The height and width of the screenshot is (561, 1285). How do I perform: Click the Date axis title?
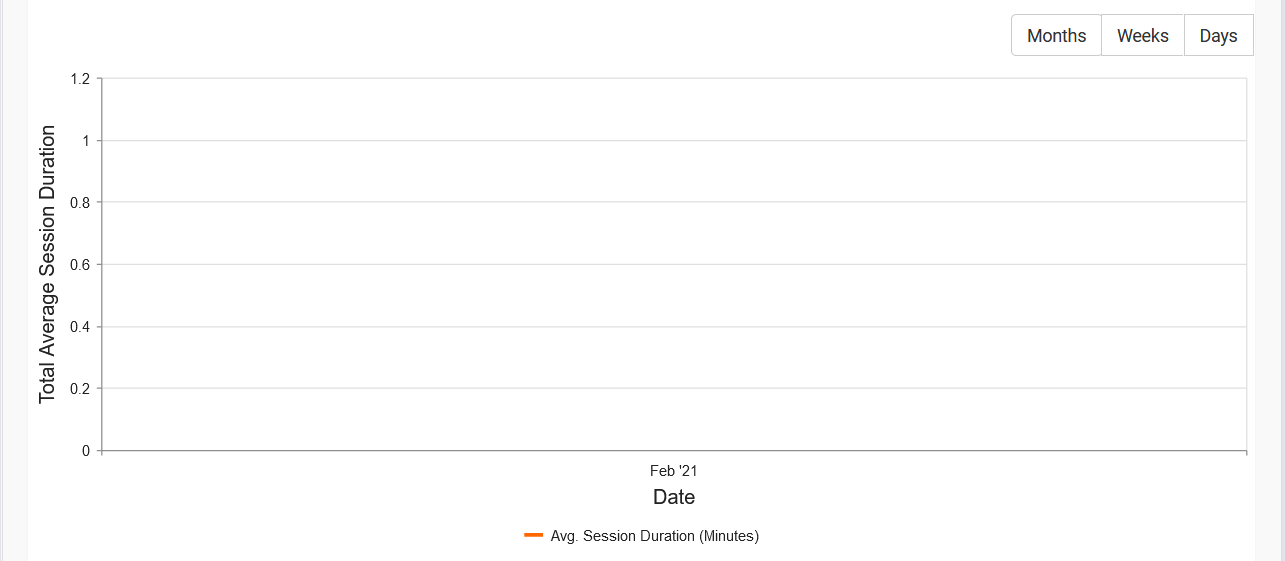point(674,497)
